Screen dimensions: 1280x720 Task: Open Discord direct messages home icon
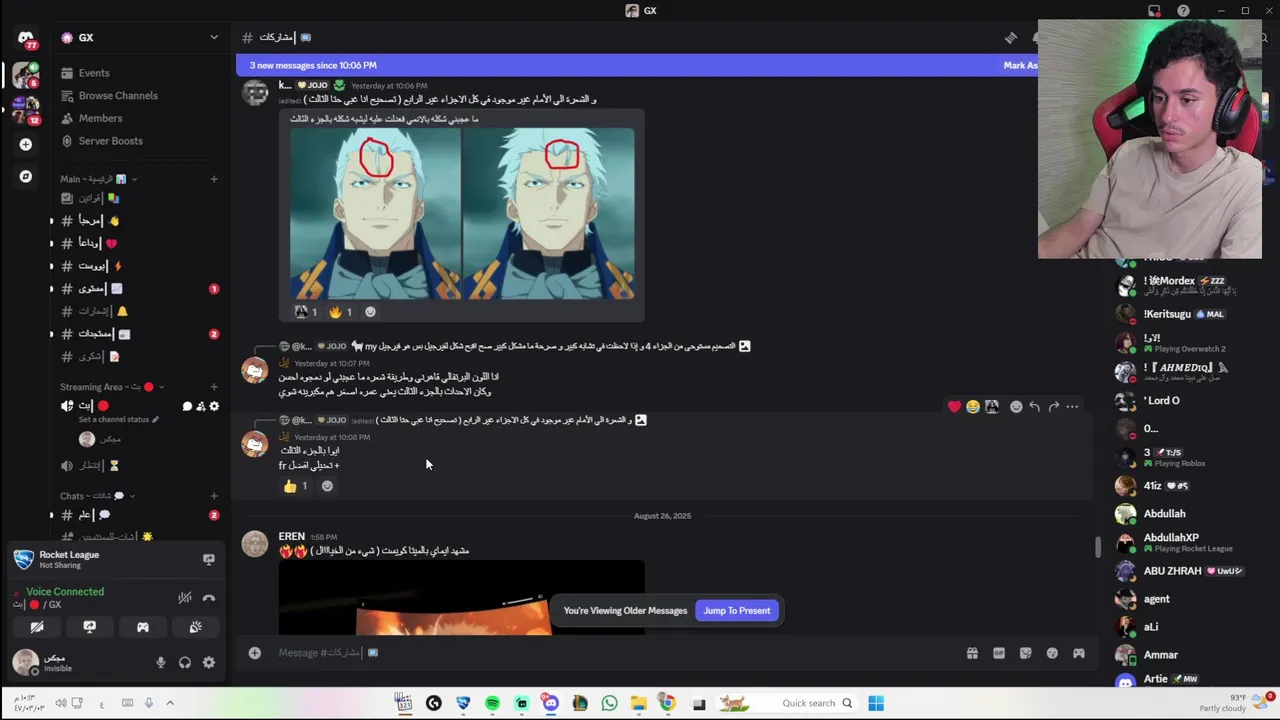coord(25,38)
